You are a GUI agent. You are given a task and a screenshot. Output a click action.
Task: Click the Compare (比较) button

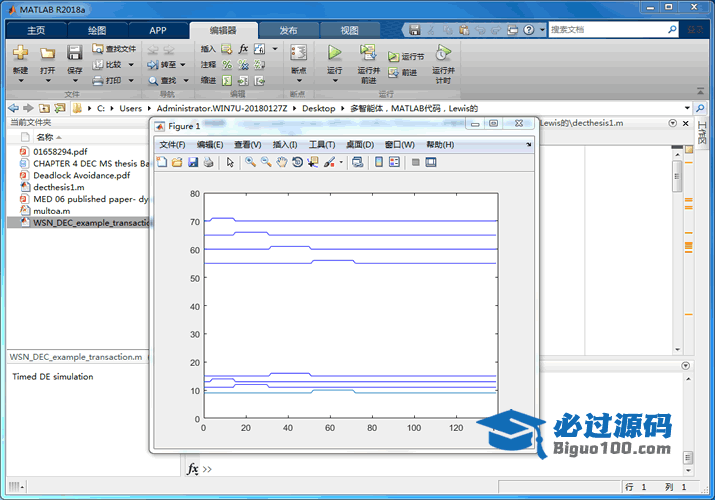pos(108,65)
